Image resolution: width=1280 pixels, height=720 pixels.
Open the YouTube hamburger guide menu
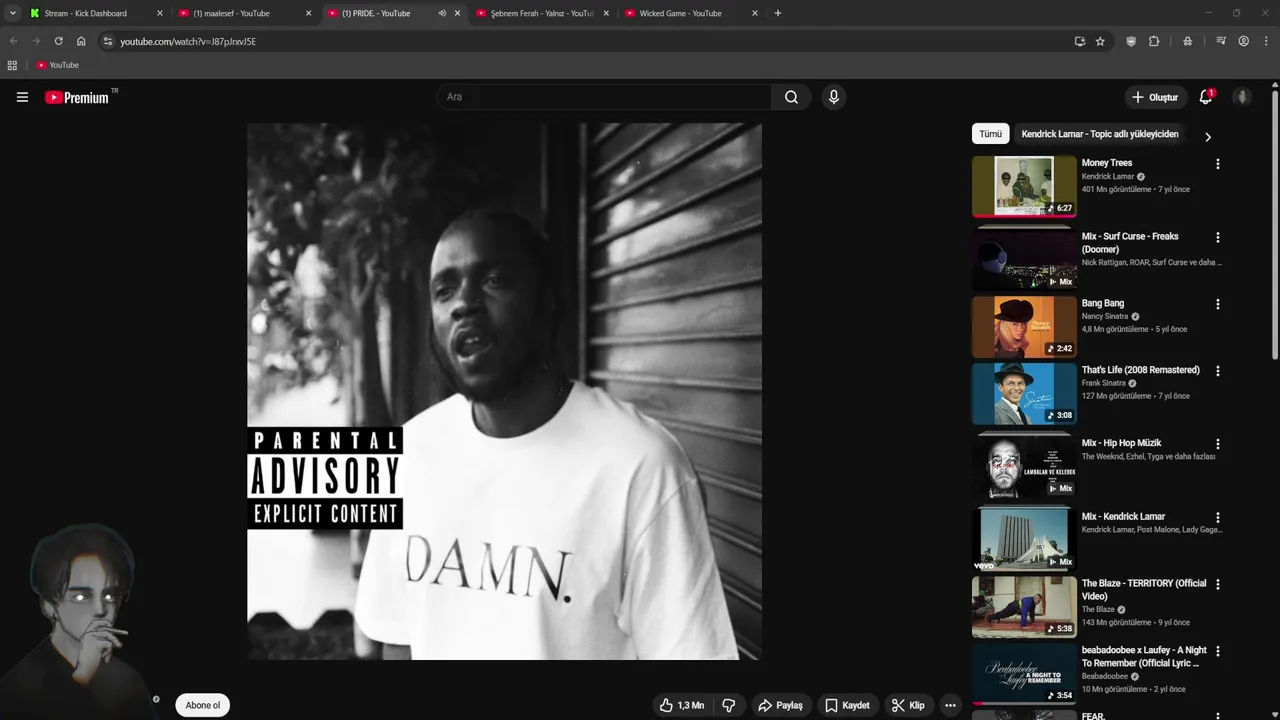[x=22, y=97]
